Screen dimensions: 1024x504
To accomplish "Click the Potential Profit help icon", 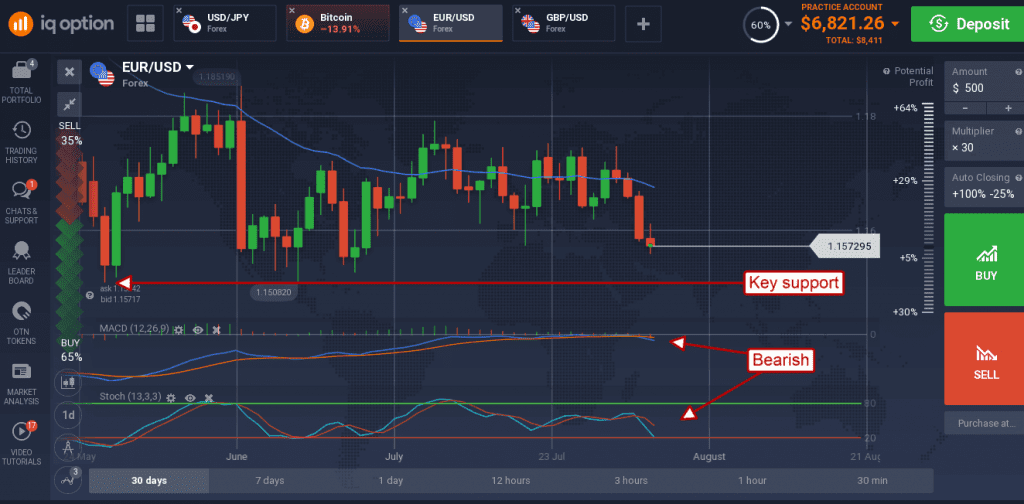I will coord(886,71).
